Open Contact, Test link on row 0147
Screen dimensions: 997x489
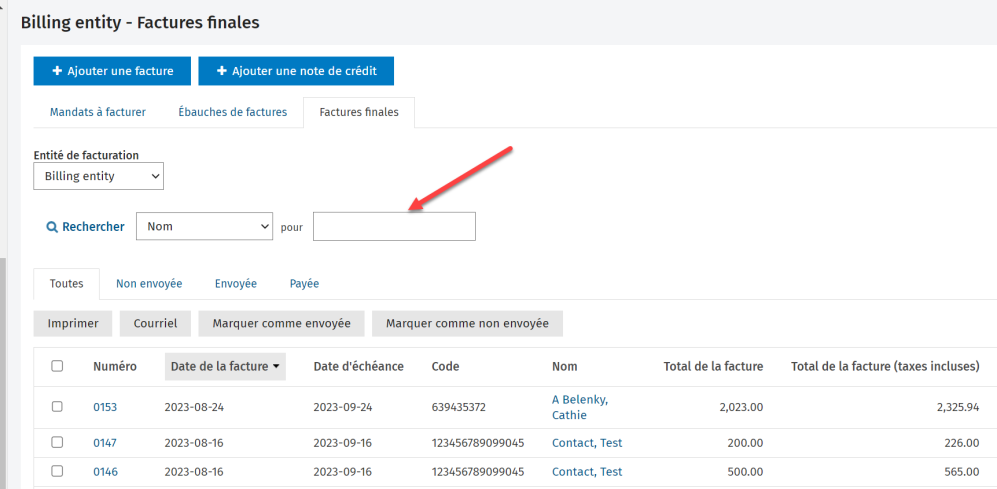(x=587, y=443)
